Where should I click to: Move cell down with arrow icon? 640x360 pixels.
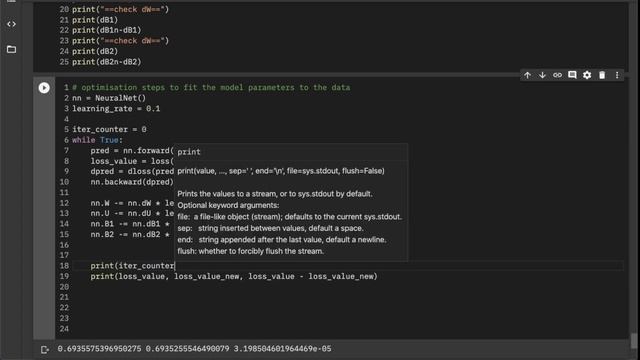[x=542, y=75]
